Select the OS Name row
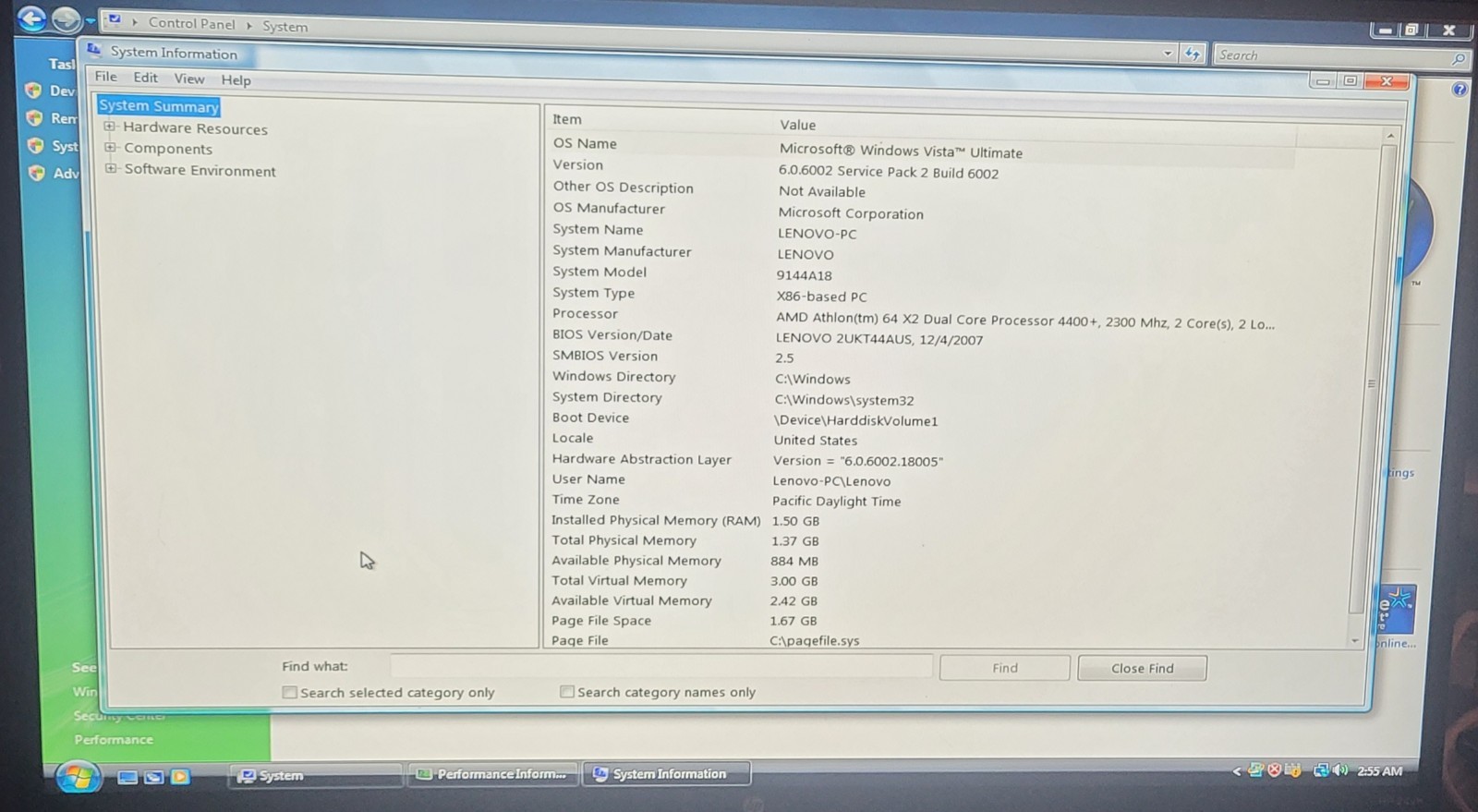This screenshot has height=812, width=1478. 924,147
